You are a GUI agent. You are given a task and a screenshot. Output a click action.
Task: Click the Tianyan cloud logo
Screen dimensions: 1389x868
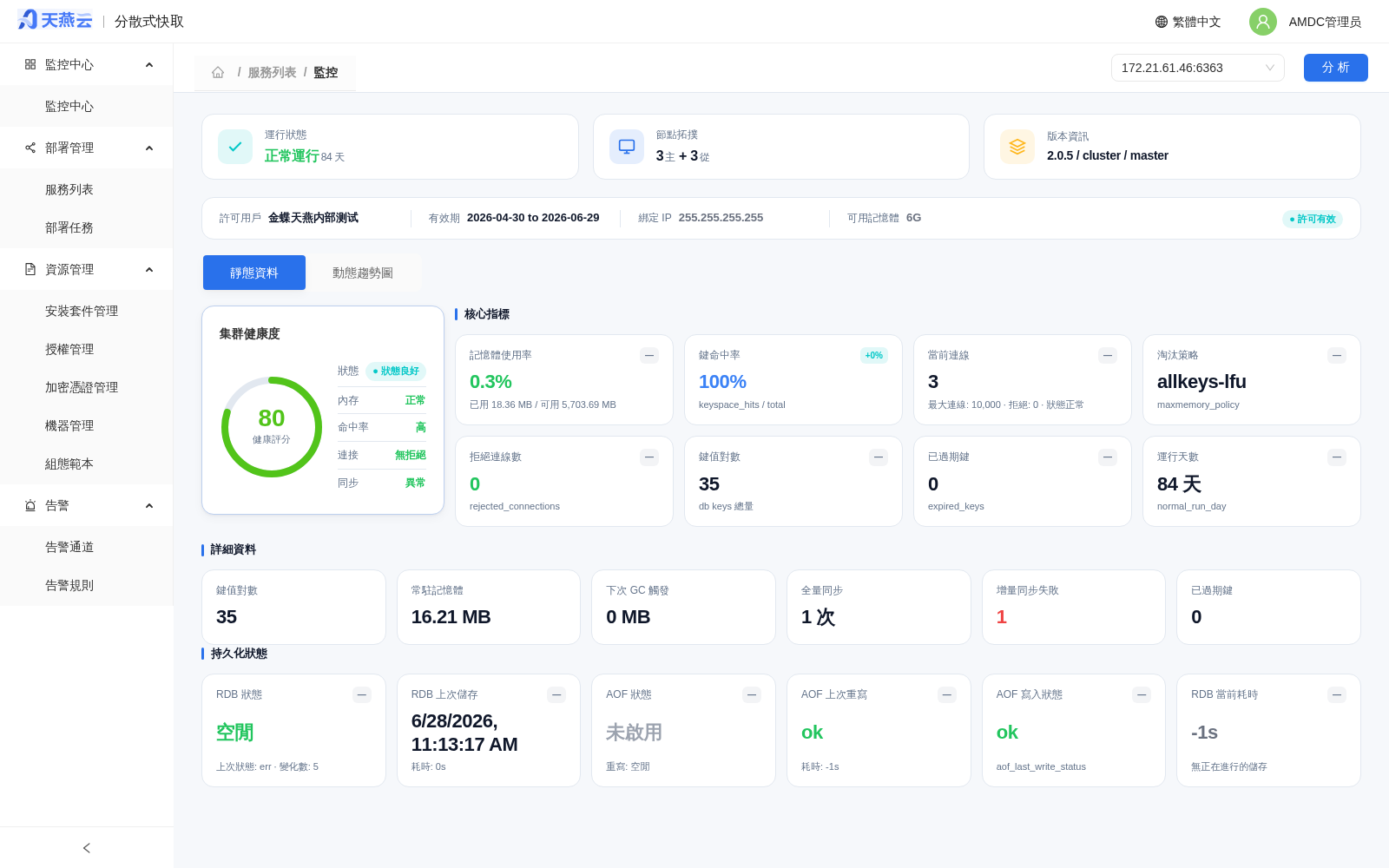[x=55, y=20]
